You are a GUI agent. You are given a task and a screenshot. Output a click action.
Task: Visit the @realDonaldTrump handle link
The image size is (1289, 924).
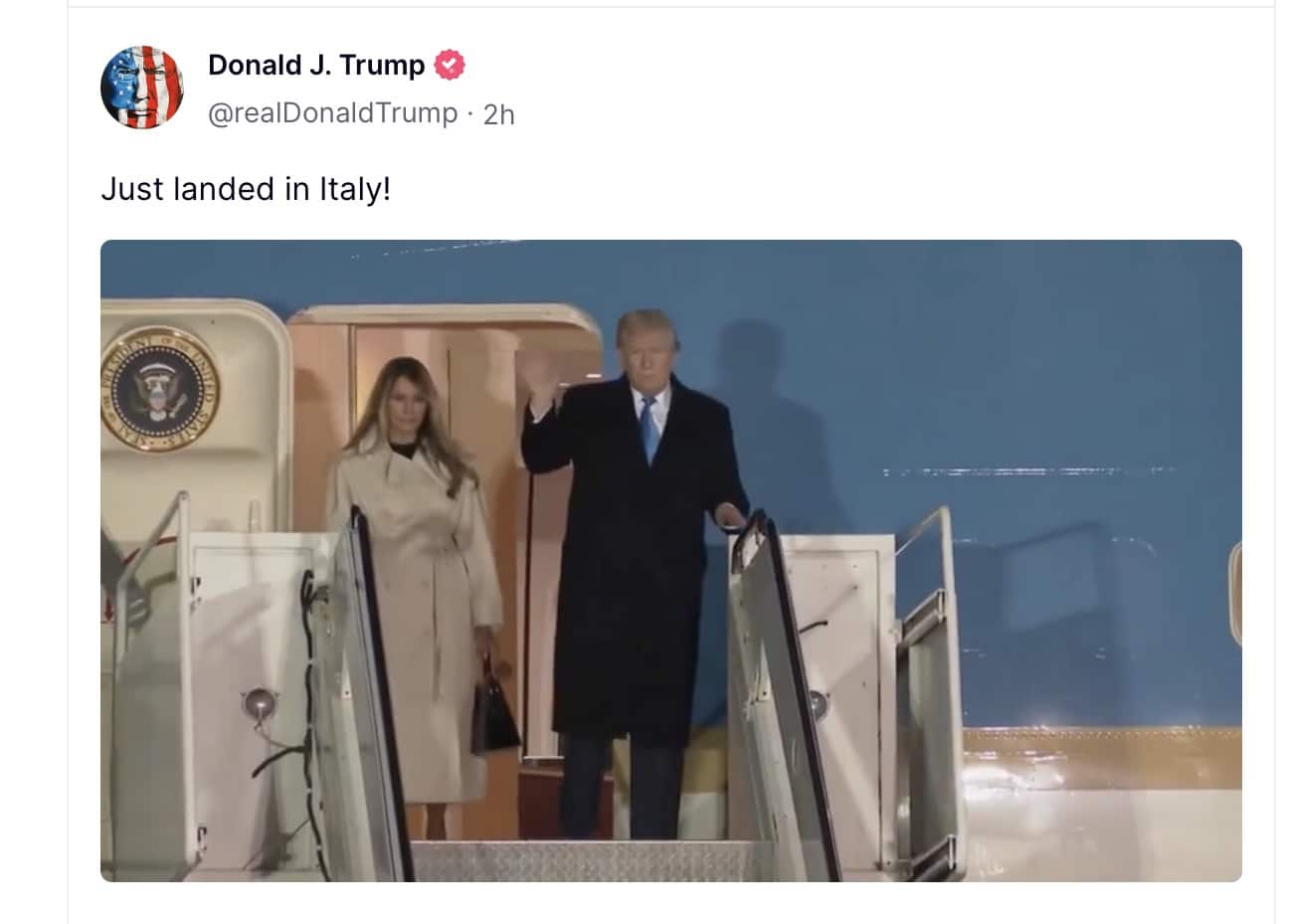coord(332,113)
